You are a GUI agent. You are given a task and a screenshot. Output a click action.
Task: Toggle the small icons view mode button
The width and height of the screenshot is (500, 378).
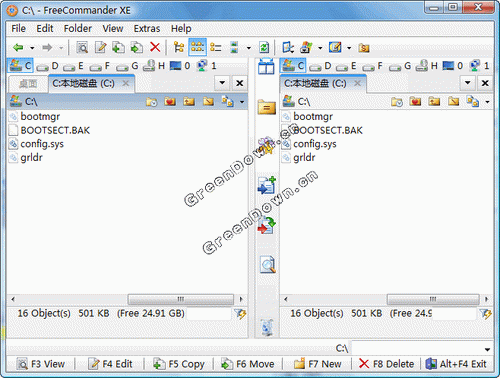197,47
